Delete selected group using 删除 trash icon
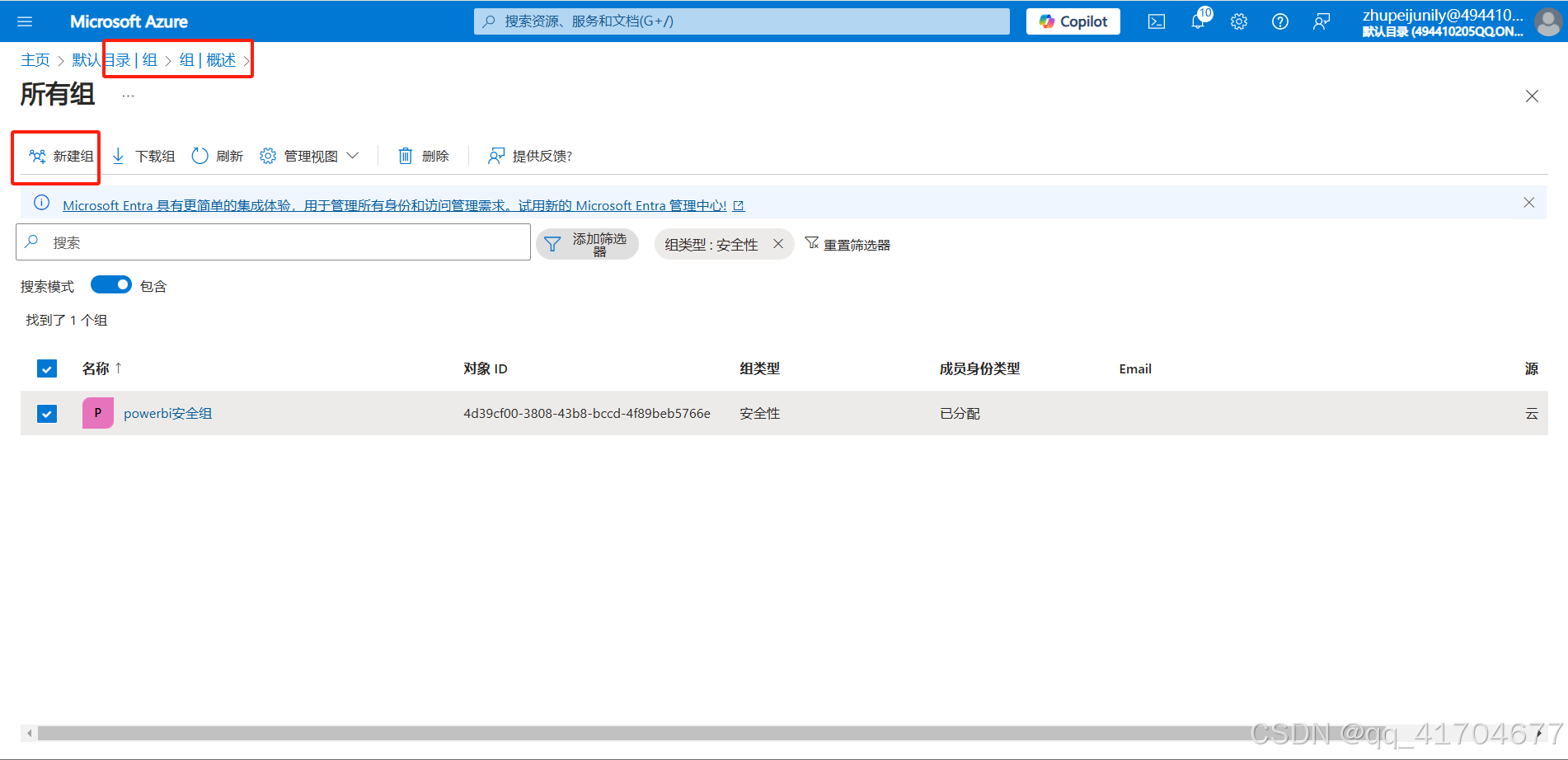The height and width of the screenshot is (760, 1568). coord(423,155)
